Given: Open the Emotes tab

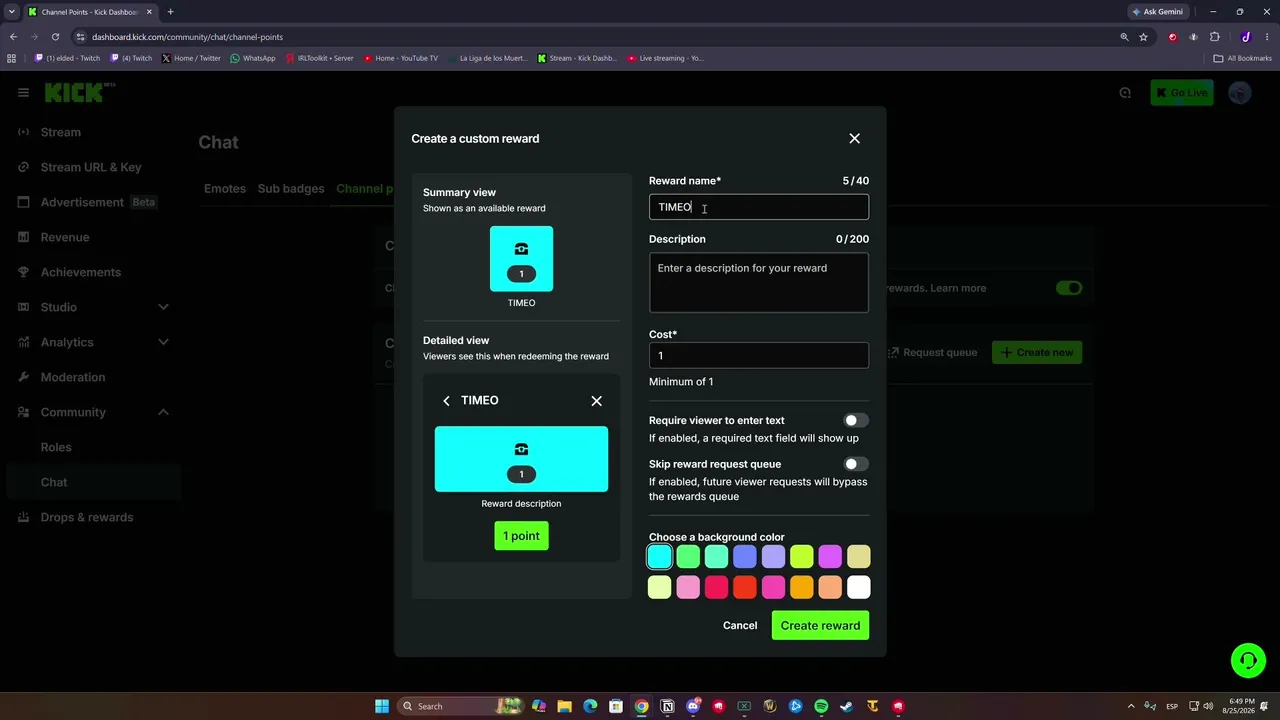Looking at the screenshot, I should tap(225, 189).
